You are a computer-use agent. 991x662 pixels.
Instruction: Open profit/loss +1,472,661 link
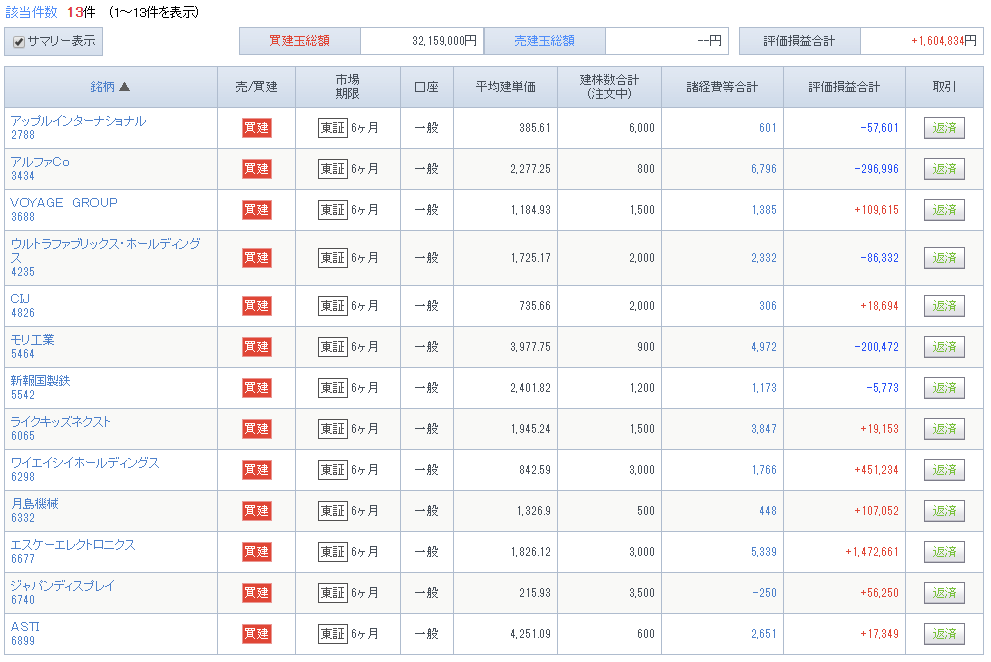point(872,552)
